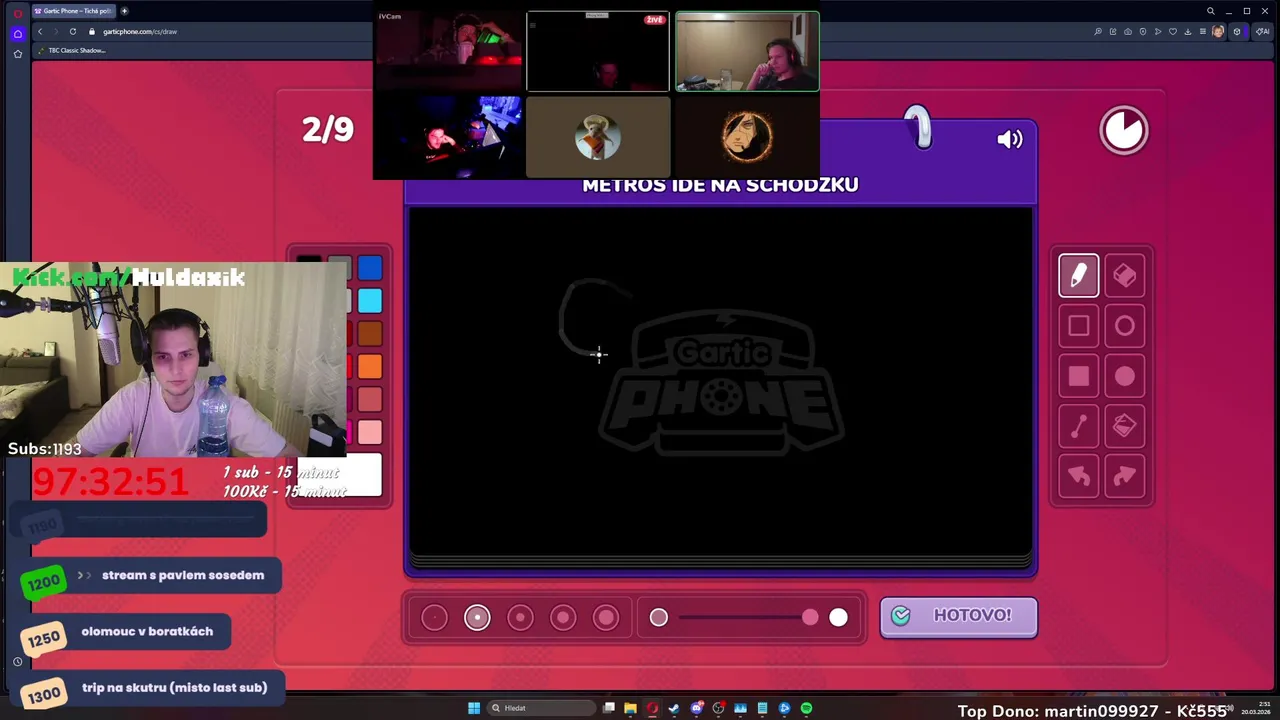Open a new browser tab
1280x720 pixels.
pyautogui.click(x=124, y=11)
